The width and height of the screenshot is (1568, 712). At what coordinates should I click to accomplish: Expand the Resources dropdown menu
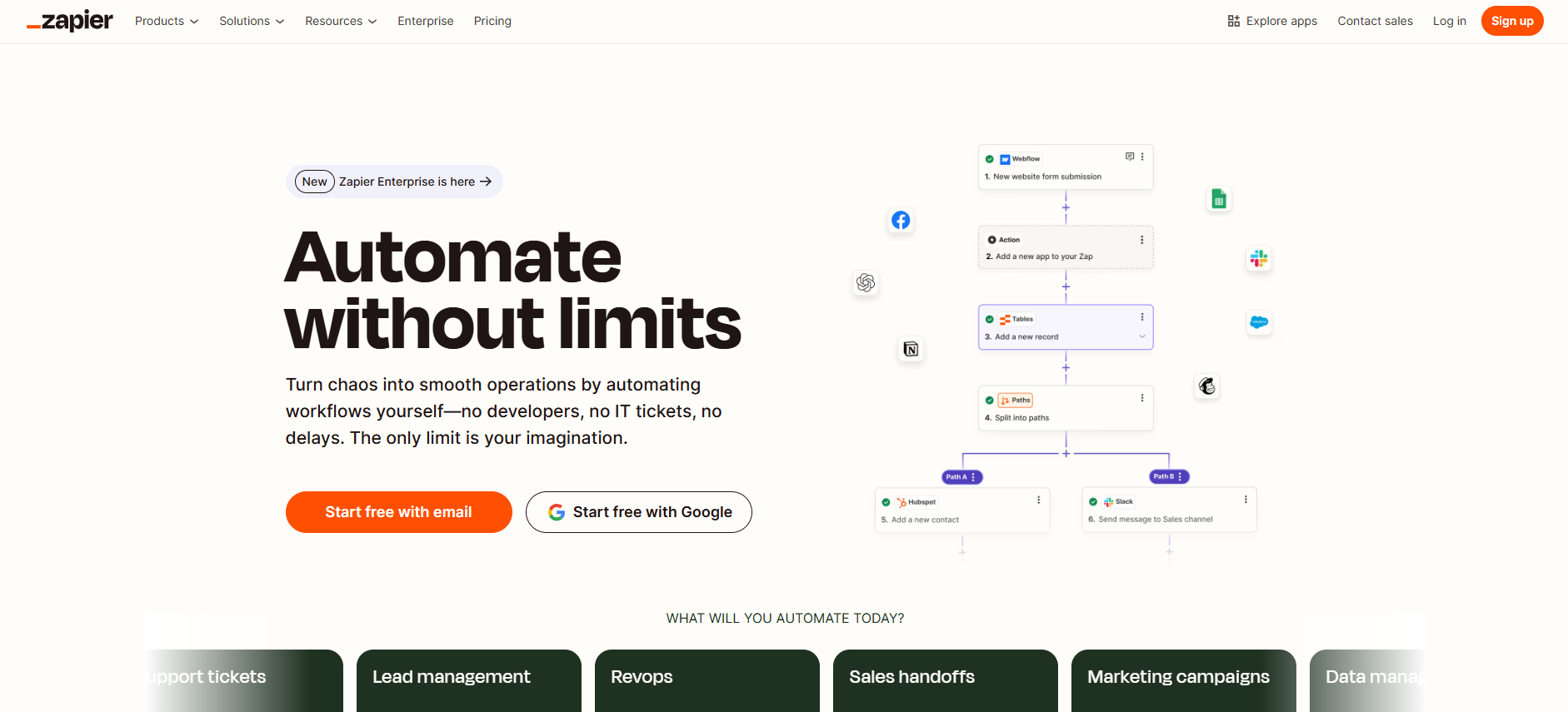(x=341, y=21)
